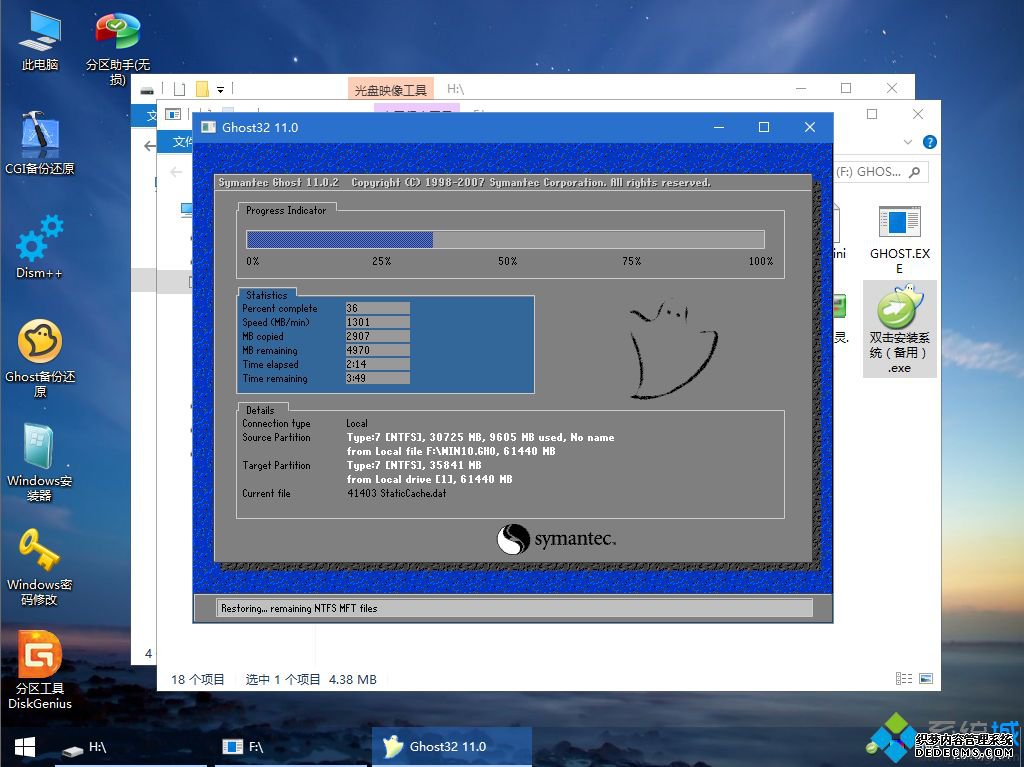Screen dimensions: 1024x767
Task: Open 分区助手(无损) desktop icon
Action: point(118,47)
